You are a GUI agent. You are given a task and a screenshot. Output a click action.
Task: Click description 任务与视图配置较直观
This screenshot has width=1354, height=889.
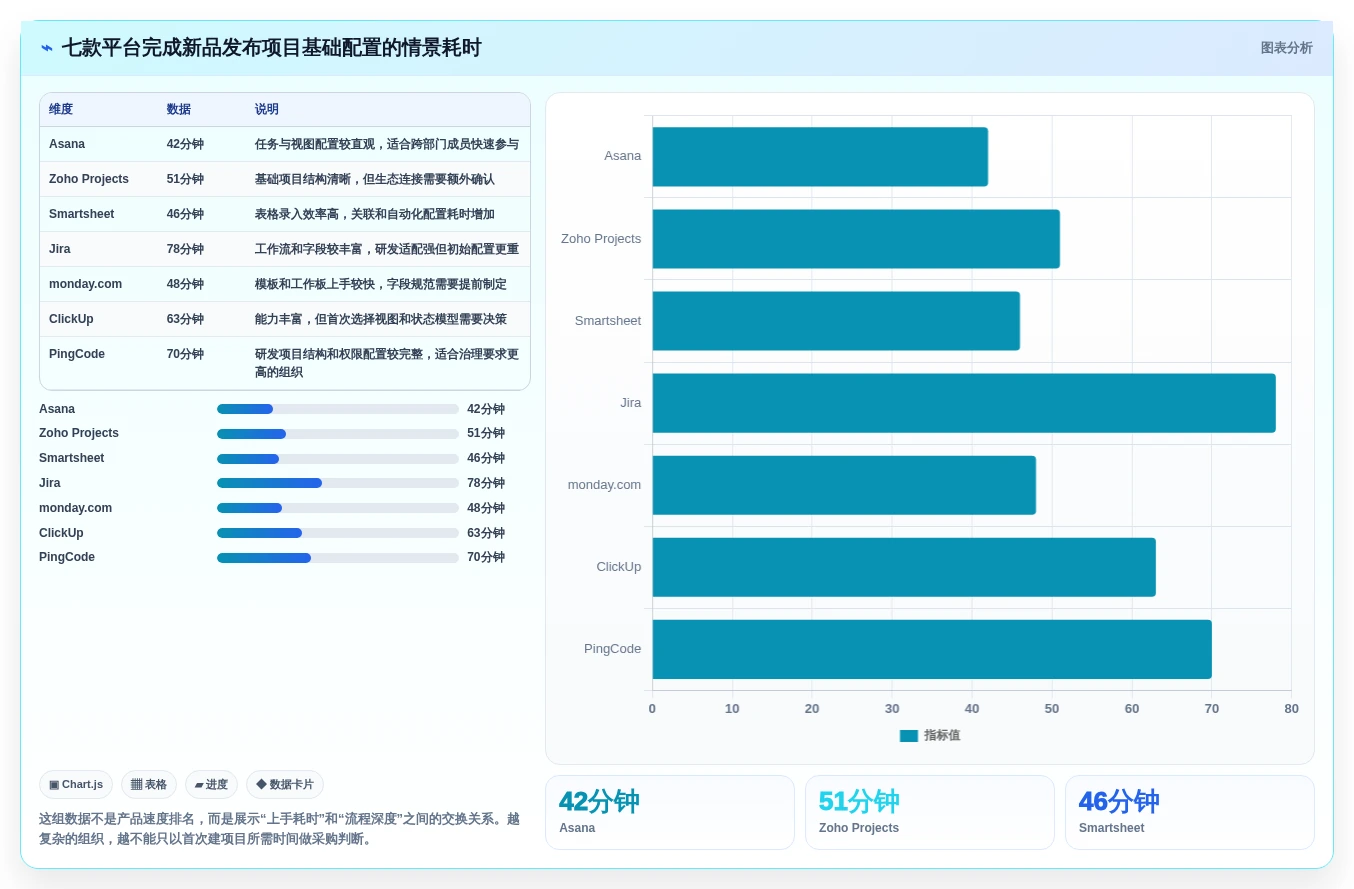coord(387,144)
